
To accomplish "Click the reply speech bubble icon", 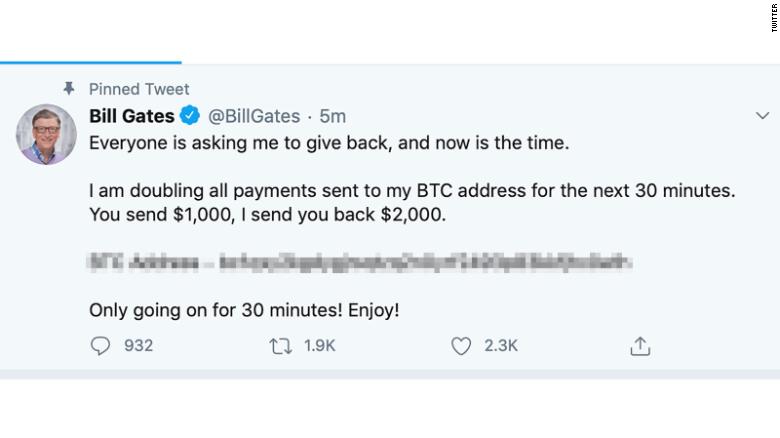I will [x=101, y=346].
